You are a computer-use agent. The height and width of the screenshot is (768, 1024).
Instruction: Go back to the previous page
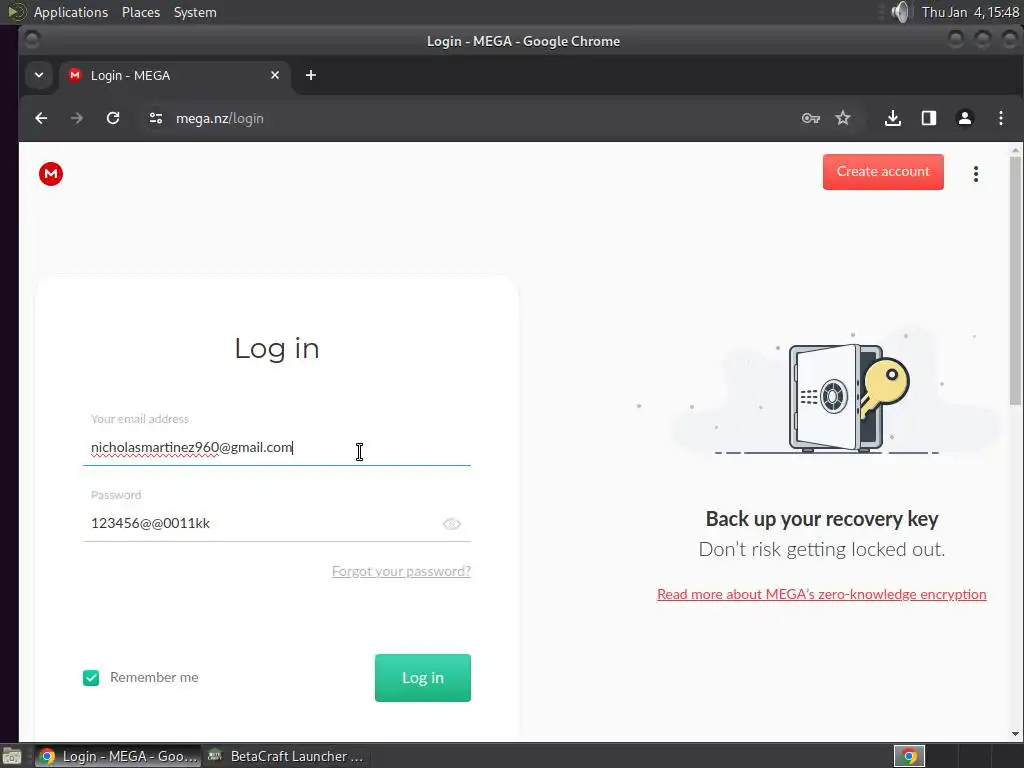[41, 118]
